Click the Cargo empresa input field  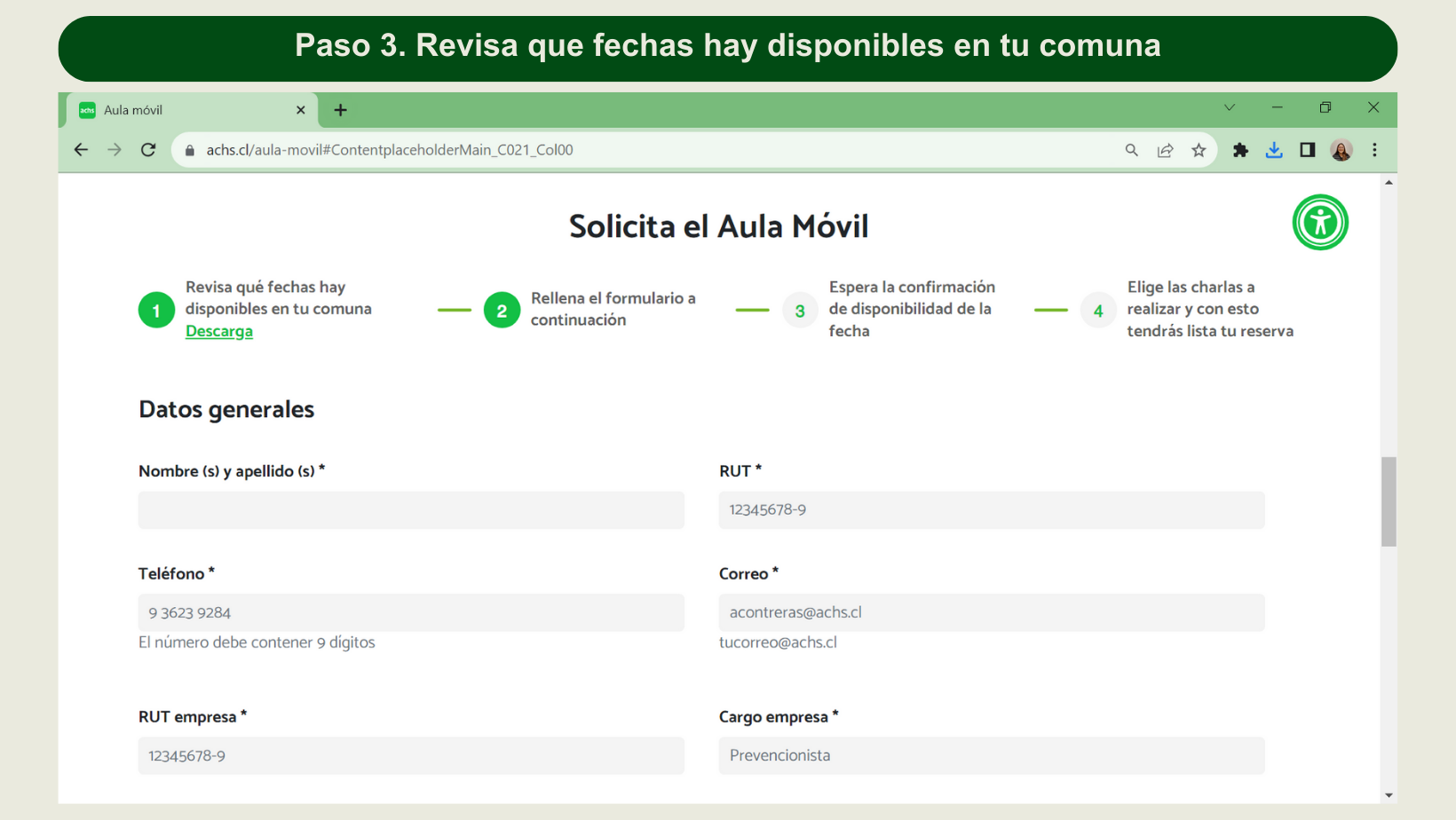992,756
